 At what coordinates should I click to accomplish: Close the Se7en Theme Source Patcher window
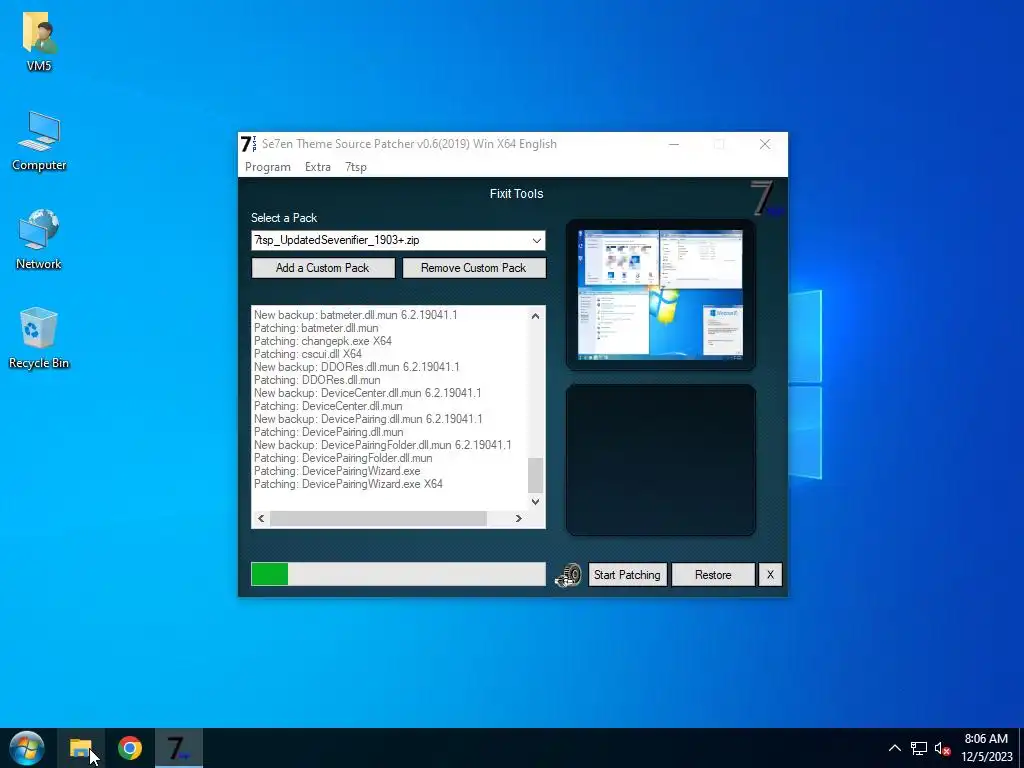765,144
